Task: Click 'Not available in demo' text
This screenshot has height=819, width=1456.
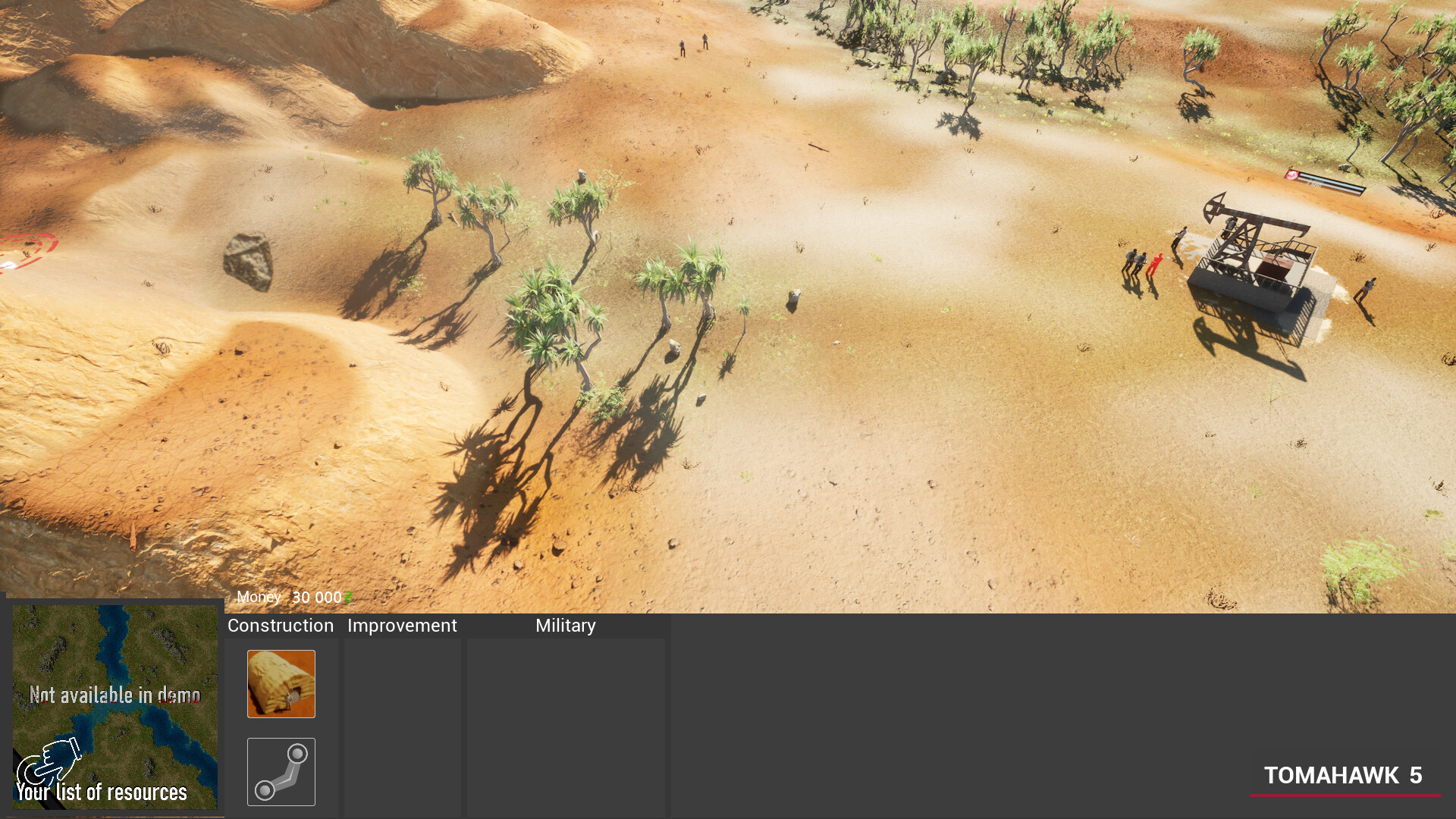Action: point(115,695)
